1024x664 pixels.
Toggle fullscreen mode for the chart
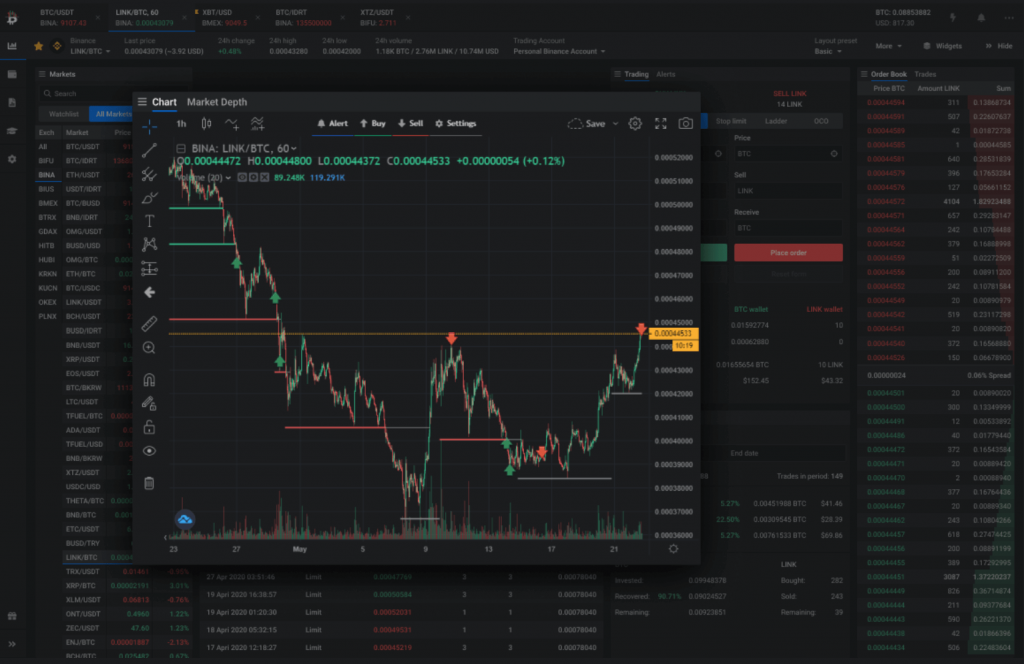tap(661, 123)
